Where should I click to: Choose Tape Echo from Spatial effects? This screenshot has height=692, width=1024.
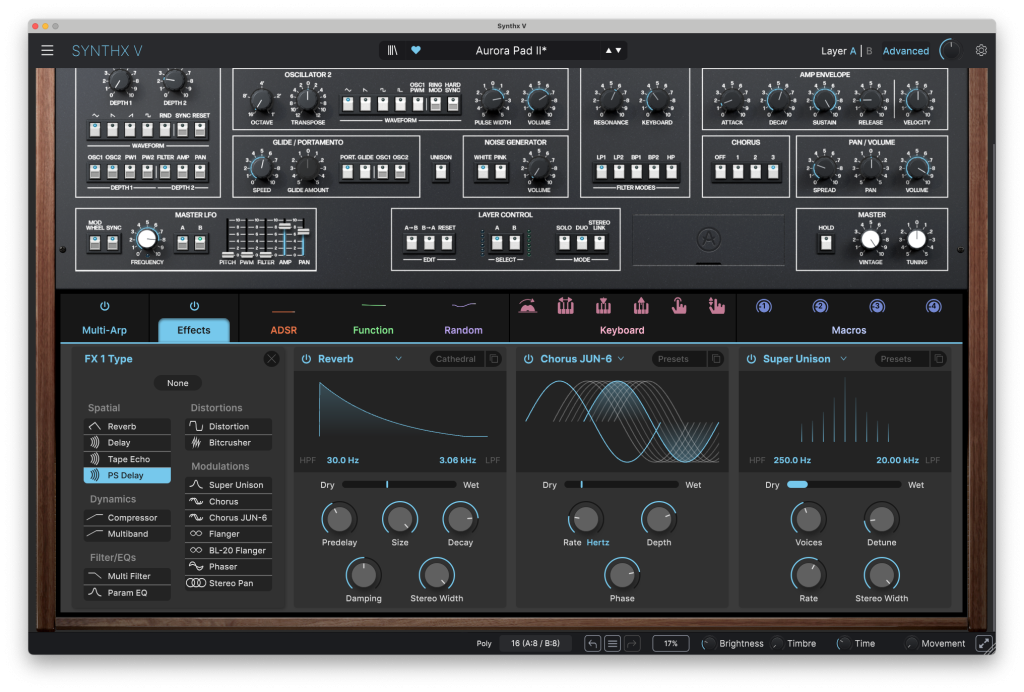(x=127, y=459)
